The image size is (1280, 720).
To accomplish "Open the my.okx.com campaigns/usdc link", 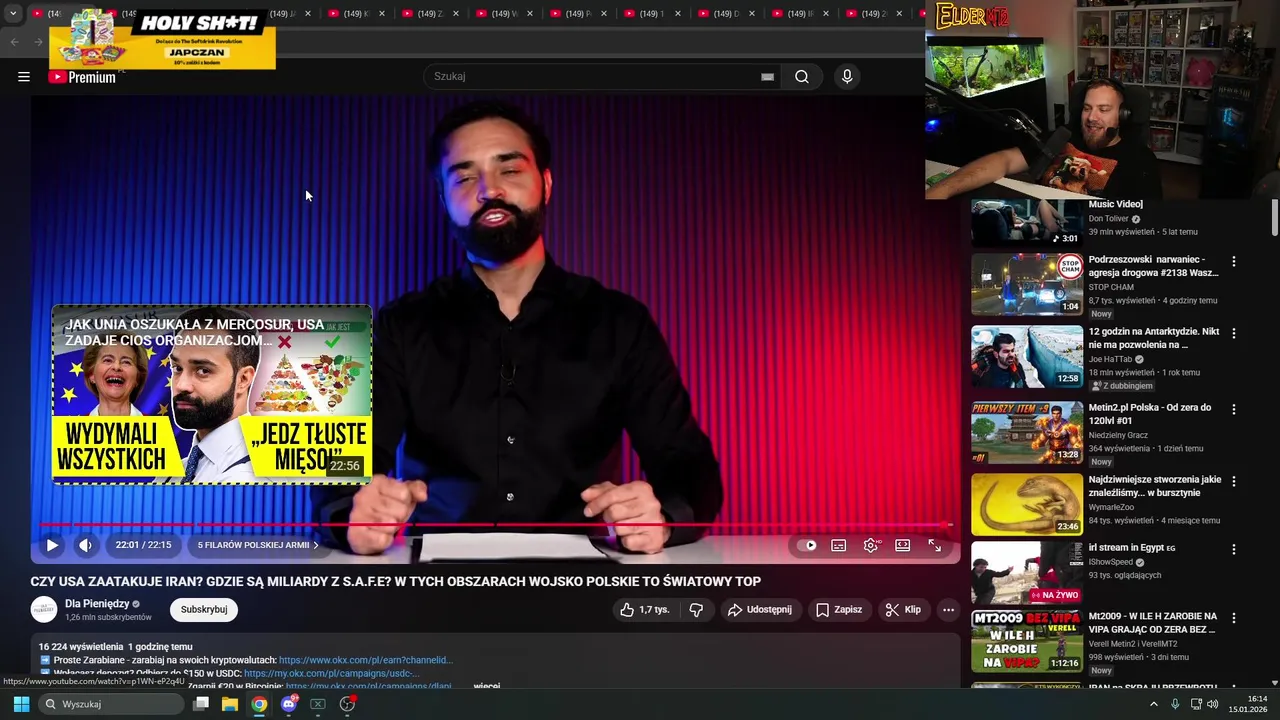I will (332, 673).
